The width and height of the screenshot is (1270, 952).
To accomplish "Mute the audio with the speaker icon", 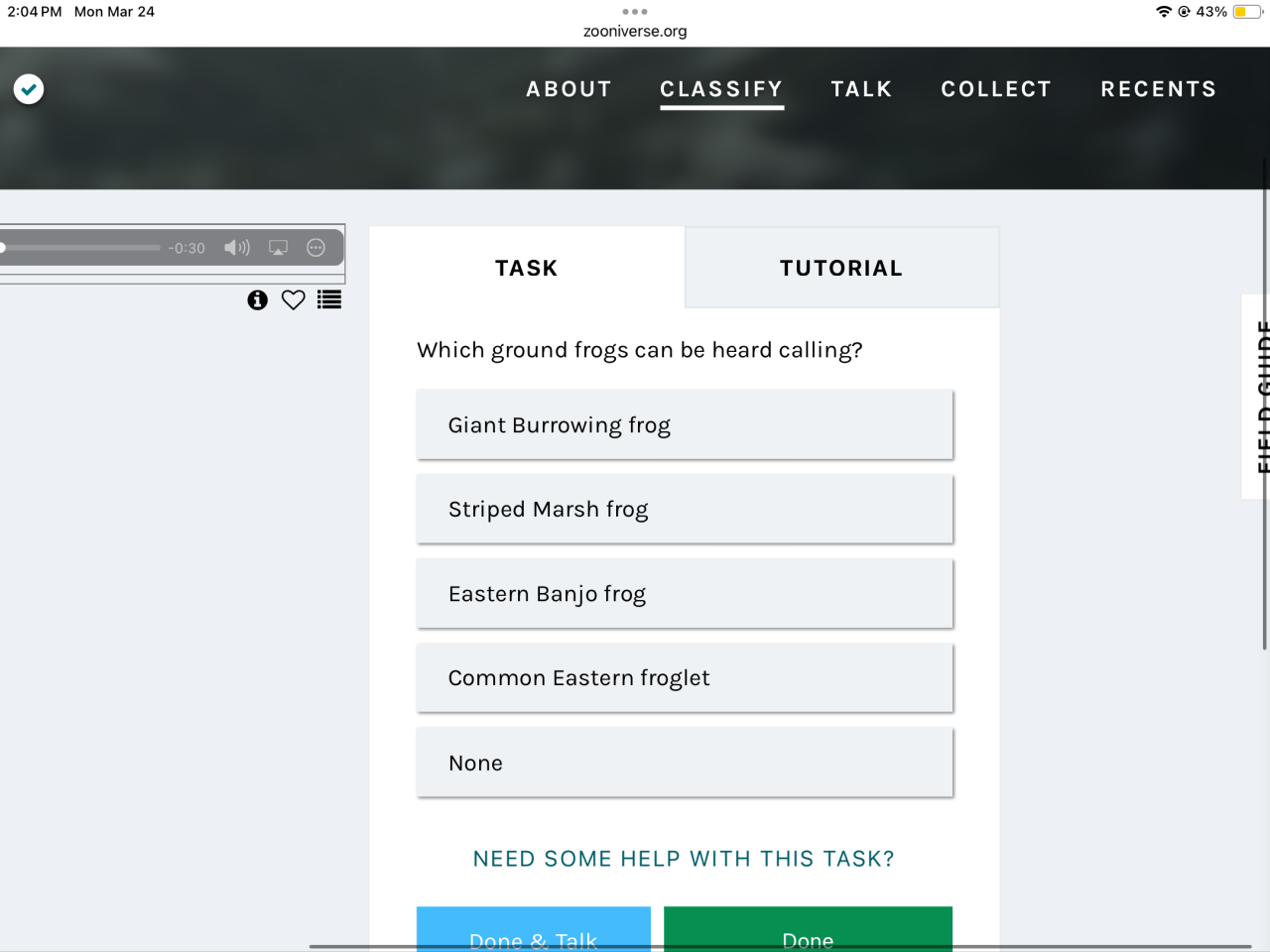I will point(236,248).
